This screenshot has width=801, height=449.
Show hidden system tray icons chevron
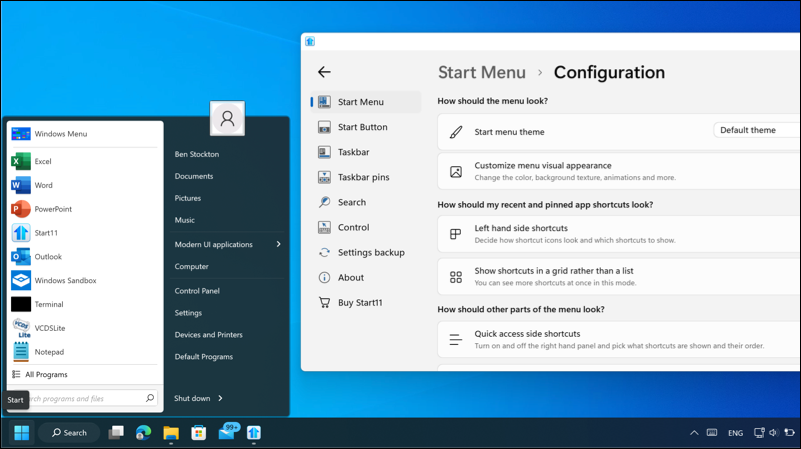(694, 433)
